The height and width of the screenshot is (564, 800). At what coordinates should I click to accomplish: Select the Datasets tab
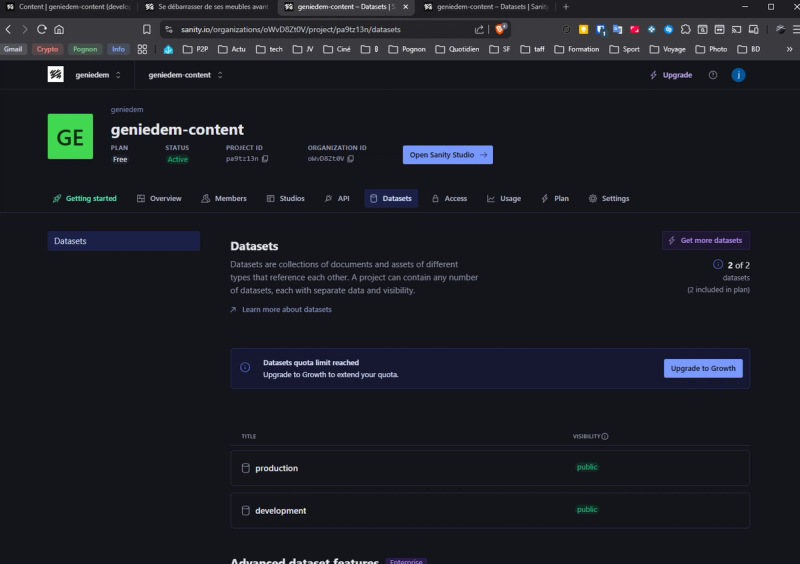coord(391,199)
